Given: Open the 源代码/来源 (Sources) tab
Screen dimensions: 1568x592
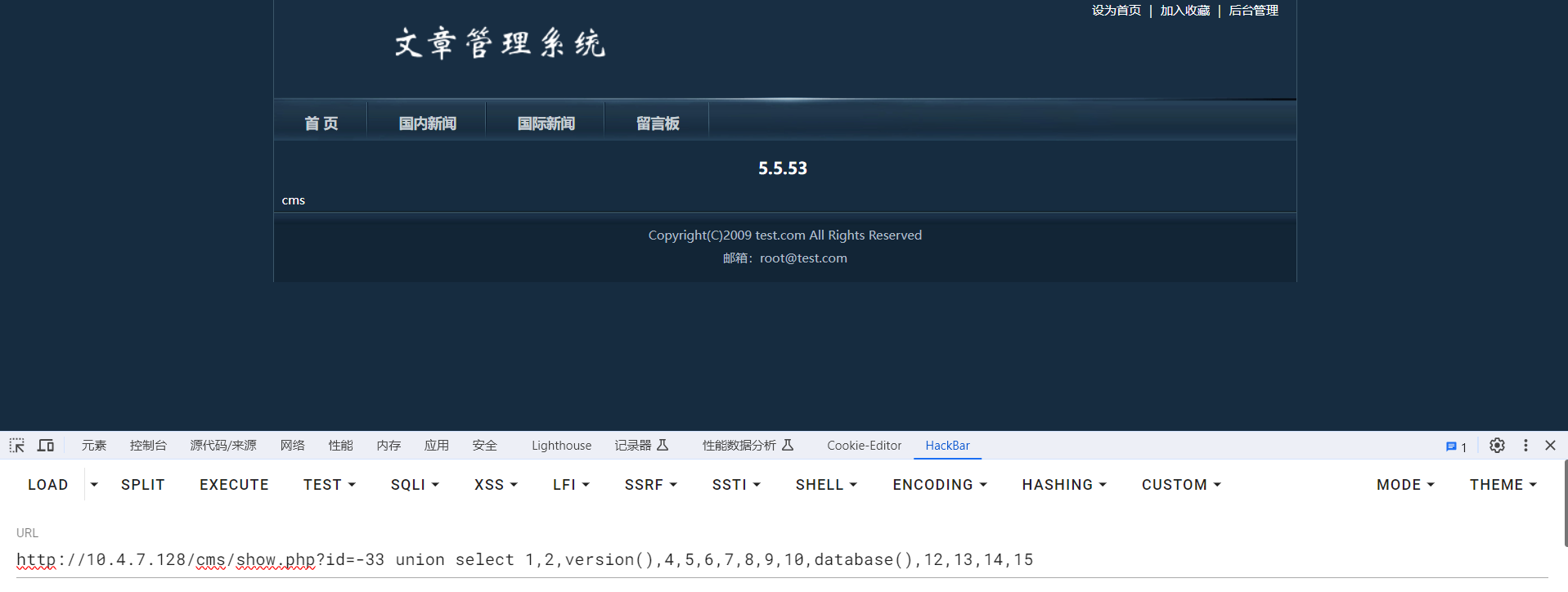Looking at the screenshot, I should (223, 446).
